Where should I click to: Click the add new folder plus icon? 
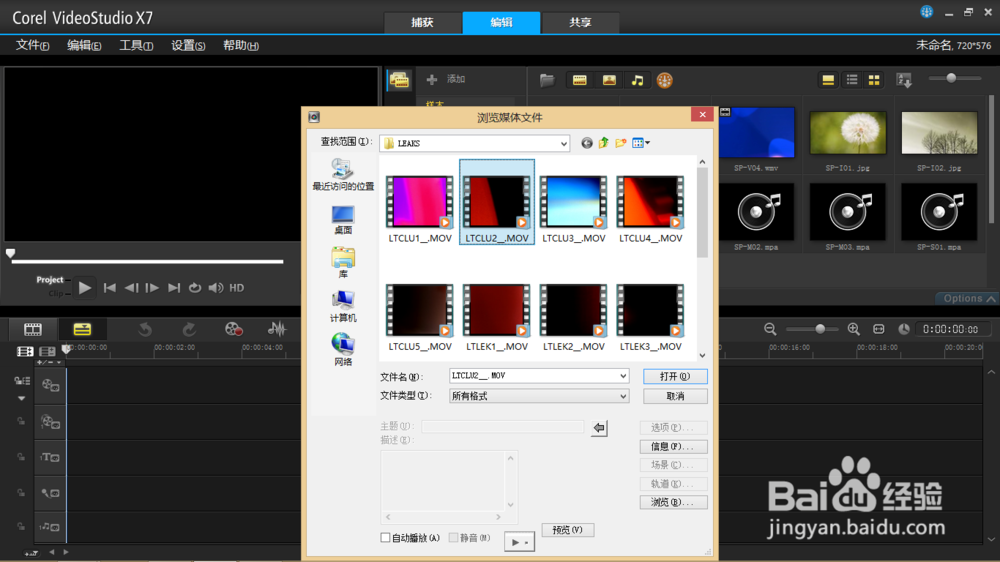coord(432,79)
